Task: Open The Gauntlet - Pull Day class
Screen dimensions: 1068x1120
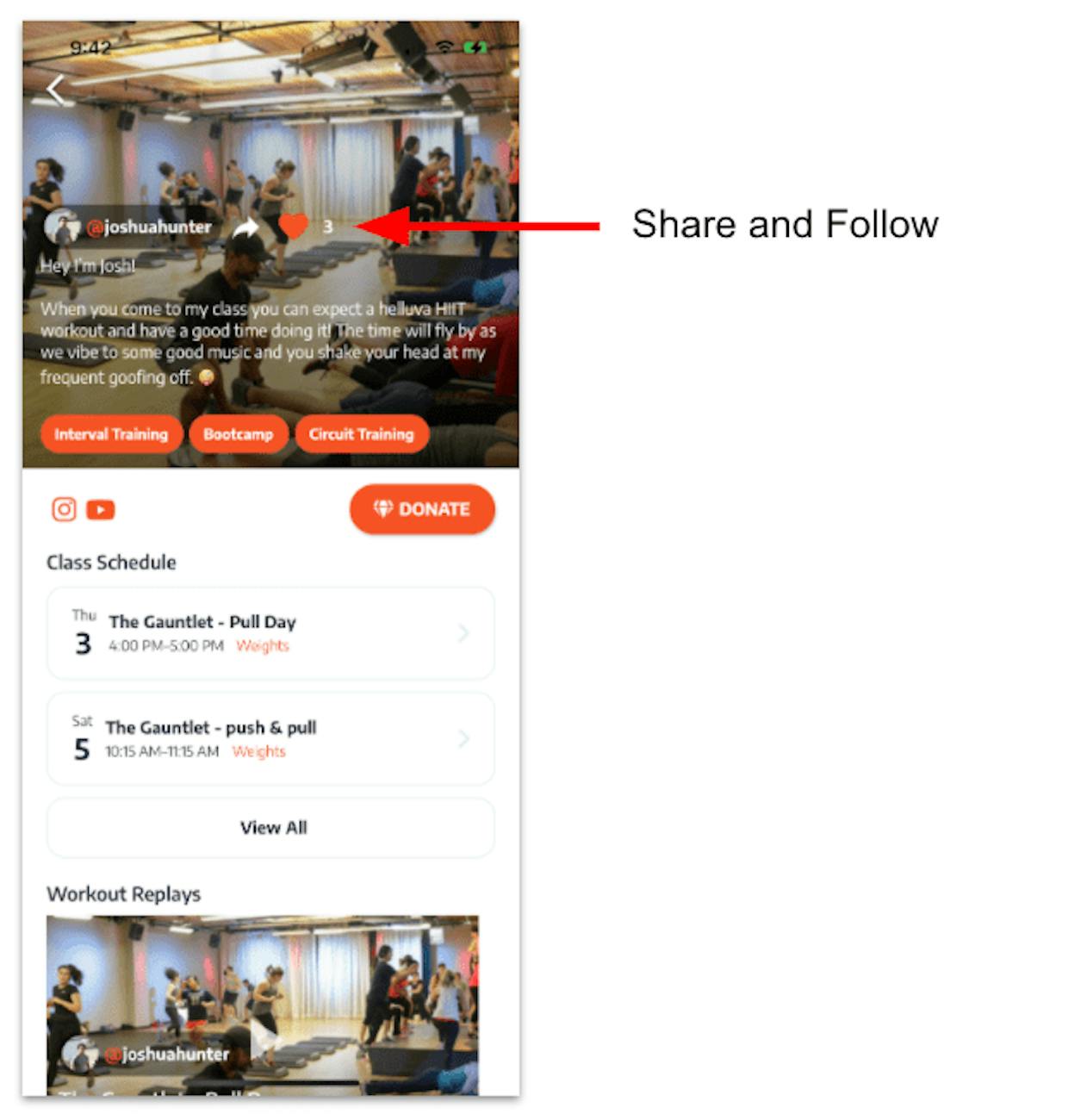Action: click(x=270, y=633)
